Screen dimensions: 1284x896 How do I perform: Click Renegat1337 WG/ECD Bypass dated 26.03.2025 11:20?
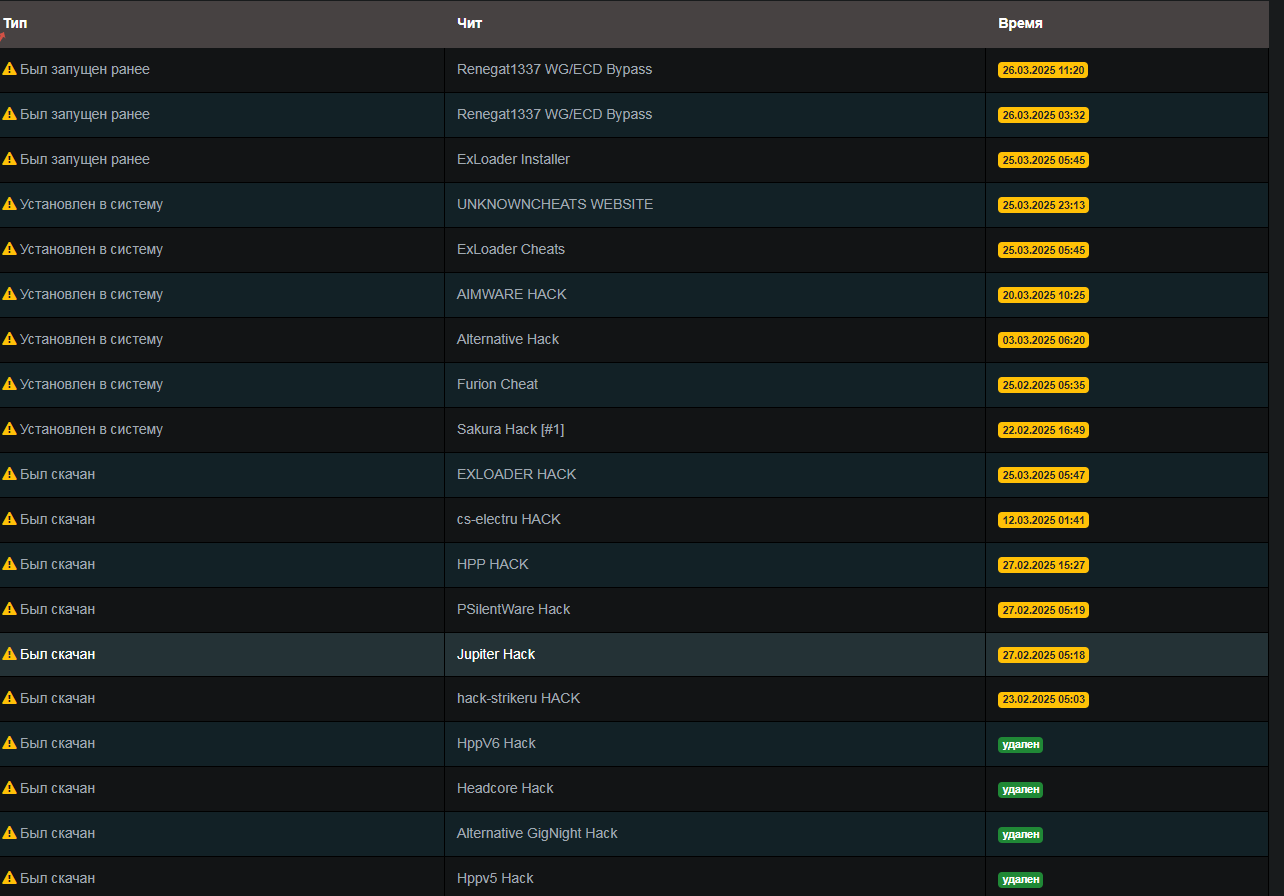[554, 69]
